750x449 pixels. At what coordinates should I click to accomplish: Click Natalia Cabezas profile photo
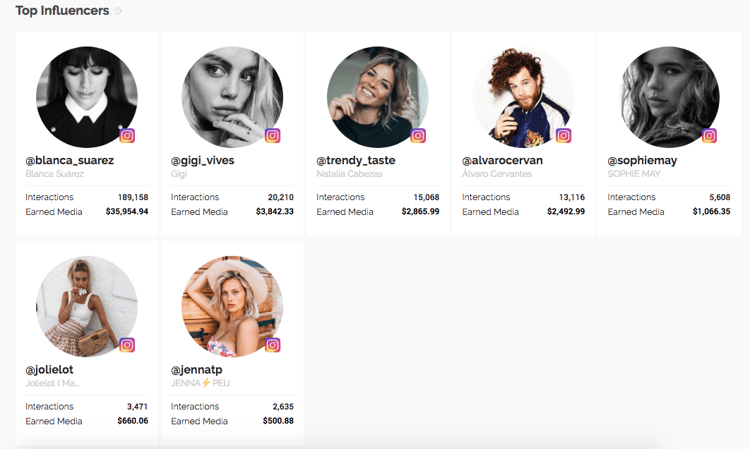(x=378, y=97)
